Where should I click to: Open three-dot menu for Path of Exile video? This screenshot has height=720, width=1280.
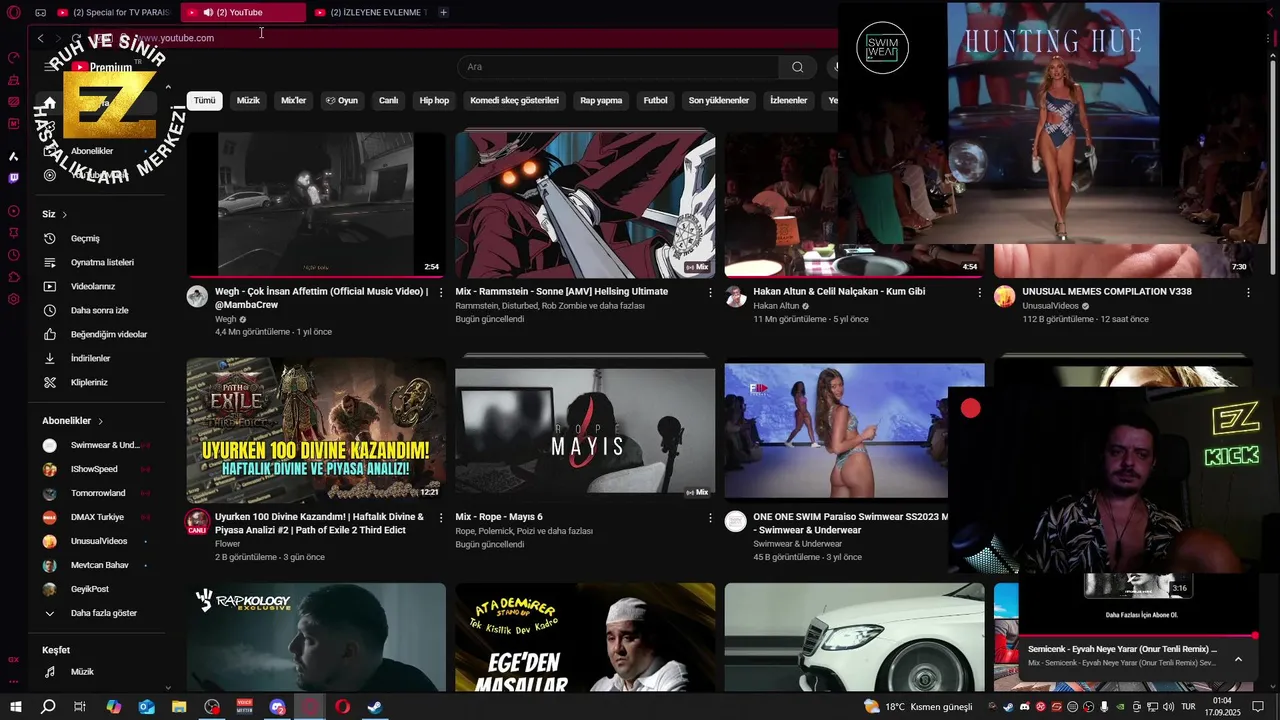tap(441, 517)
